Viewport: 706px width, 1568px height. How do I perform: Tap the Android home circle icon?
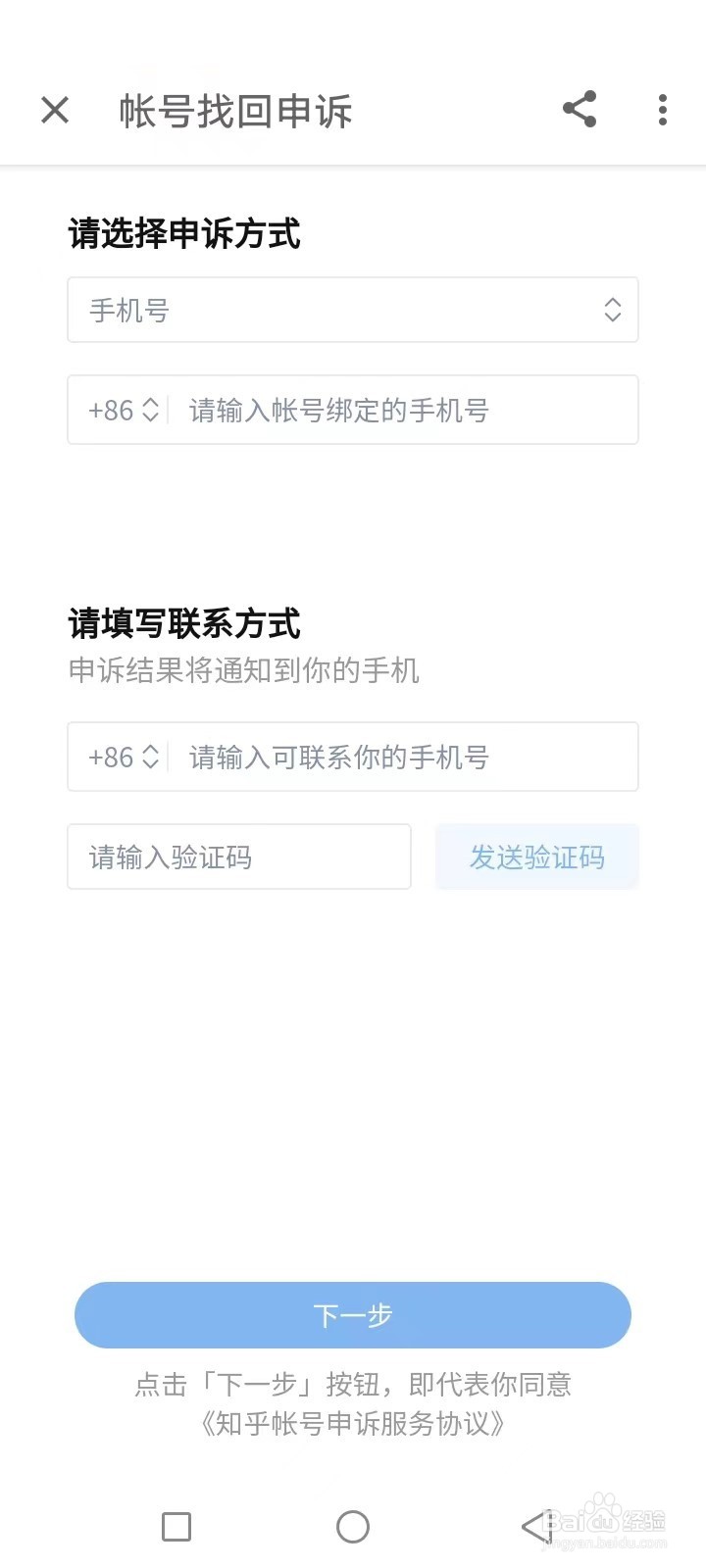(353, 1527)
